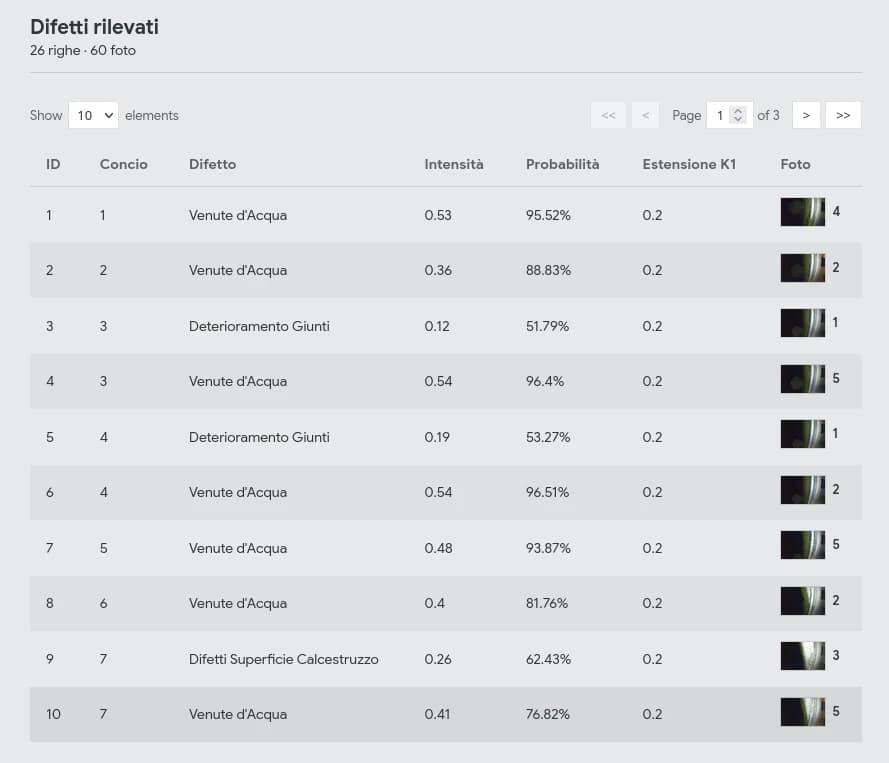
Task: Select intensity value 0.4
Action: coord(434,604)
